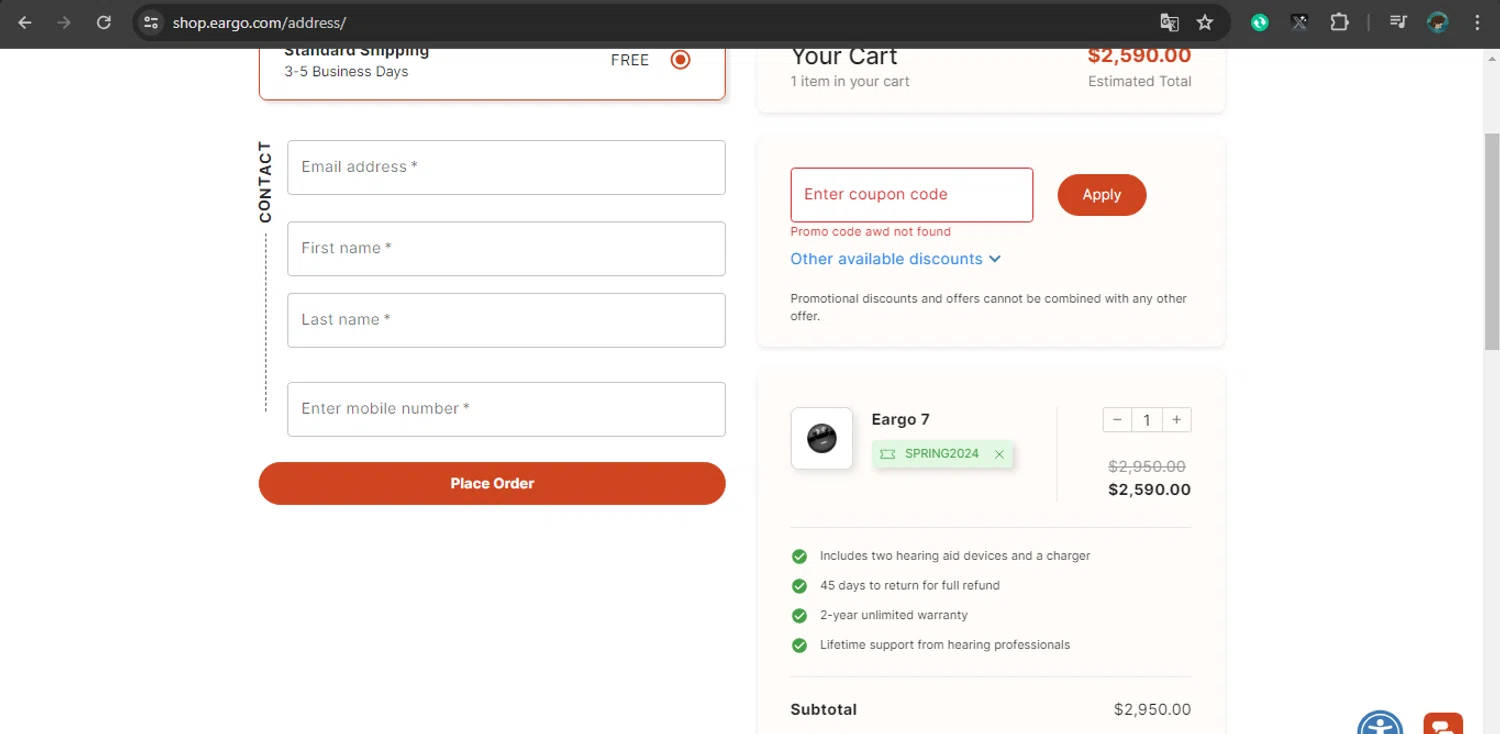
Task: Focus the First name field
Action: coord(506,248)
